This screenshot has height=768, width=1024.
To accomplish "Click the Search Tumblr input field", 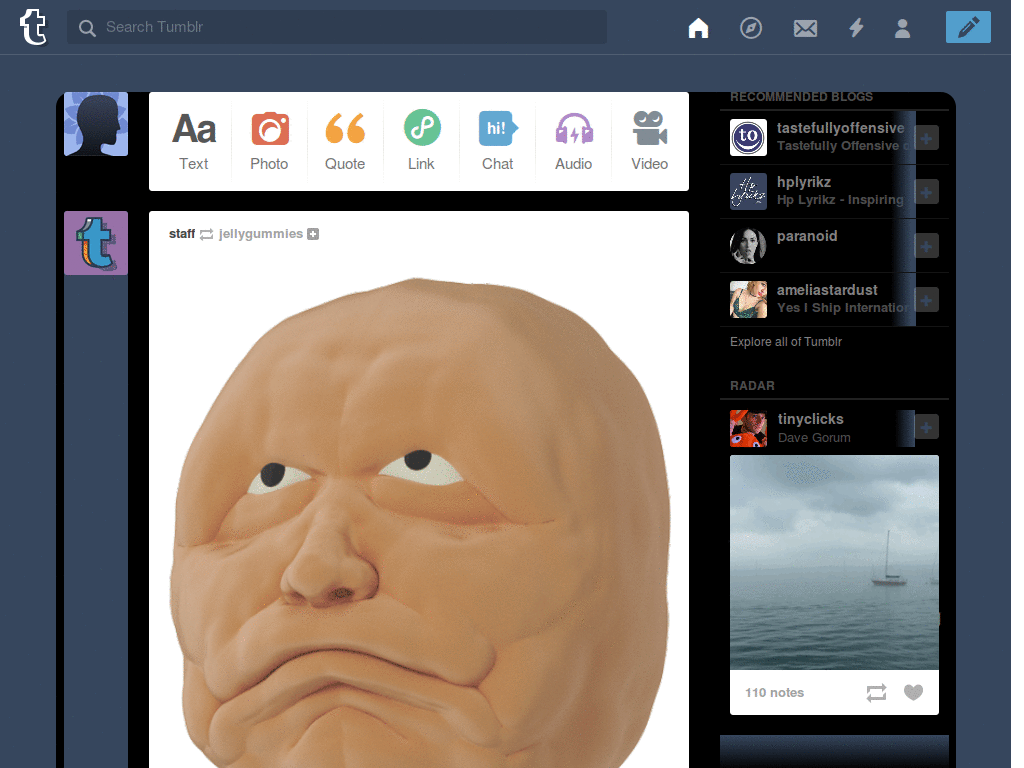I will pyautogui.click(x=337, y=27).
